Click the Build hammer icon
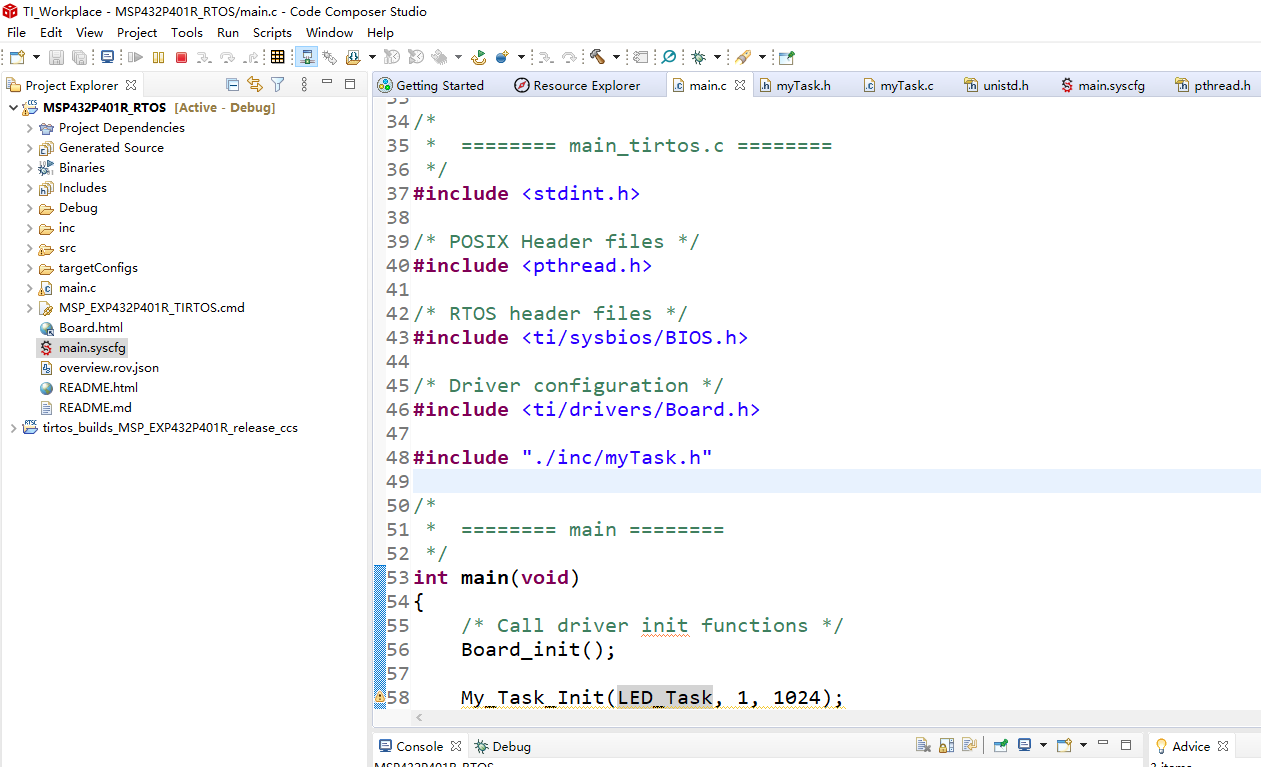This screenshot has width=1261, height=767. coord(597,57)
